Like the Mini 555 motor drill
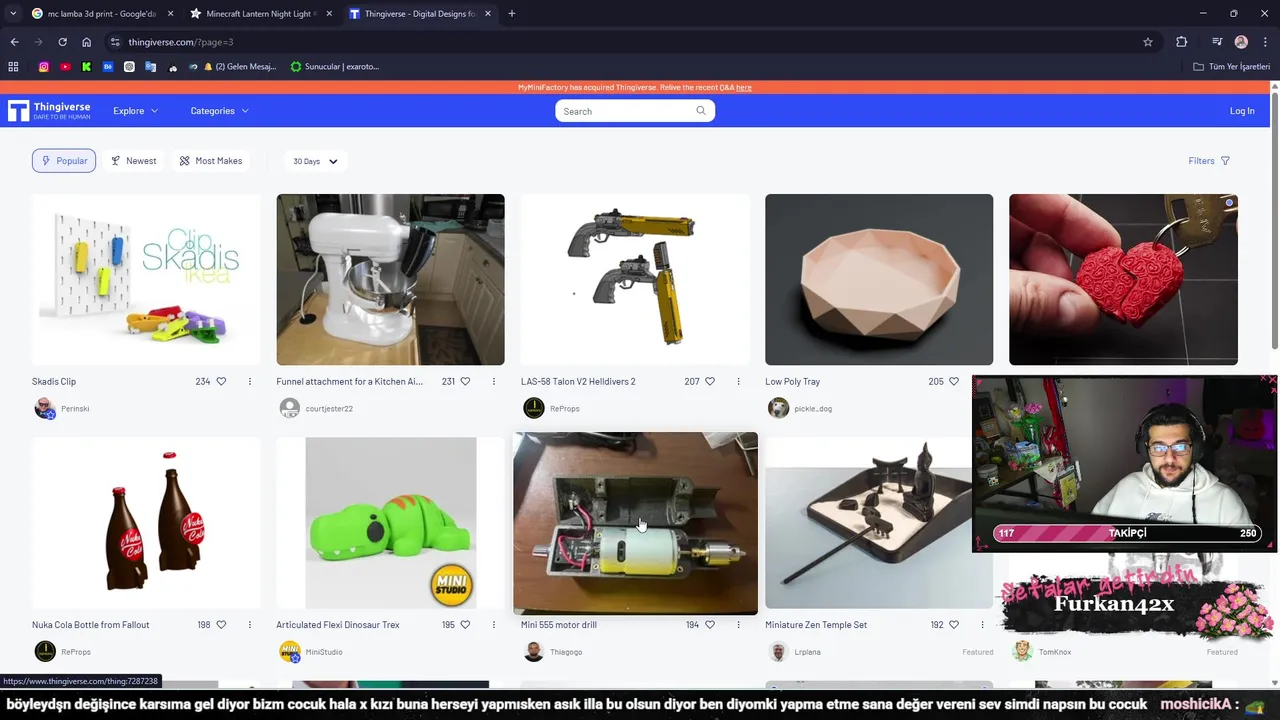This screenshot has width=1280, height=720. [710, 624]
